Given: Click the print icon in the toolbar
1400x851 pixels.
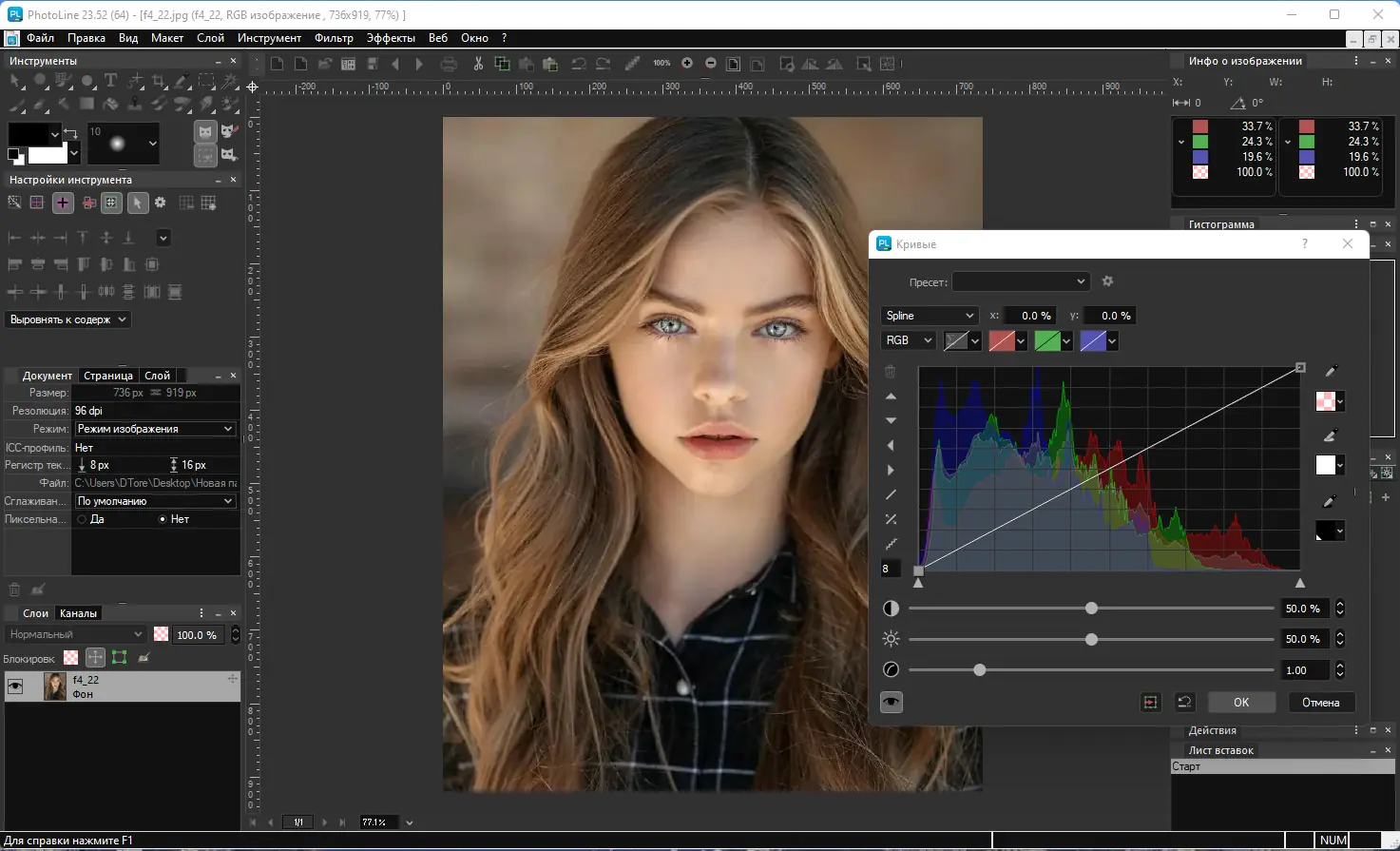Looking at the screenshot, I should [449, 64].
